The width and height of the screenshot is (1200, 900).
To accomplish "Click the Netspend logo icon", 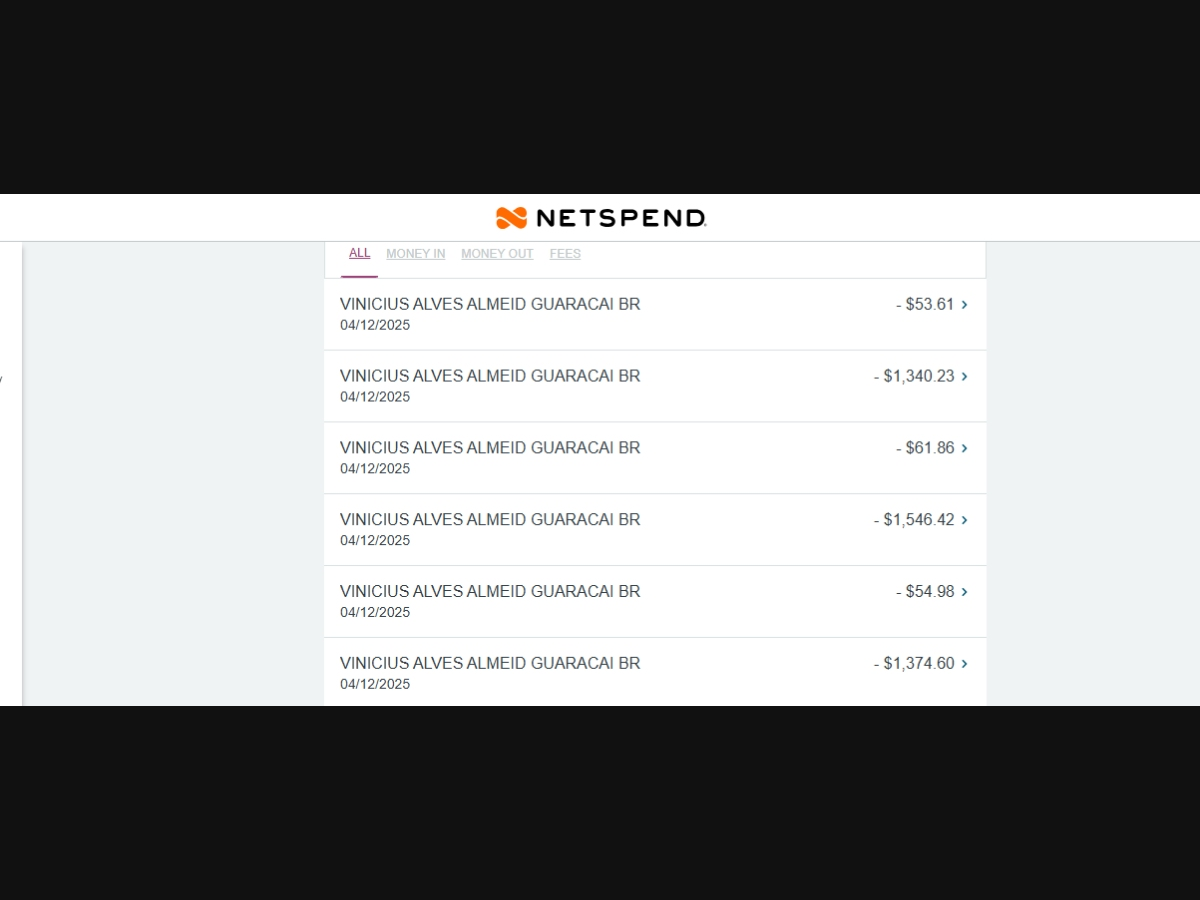I will [x=511, y=218].
